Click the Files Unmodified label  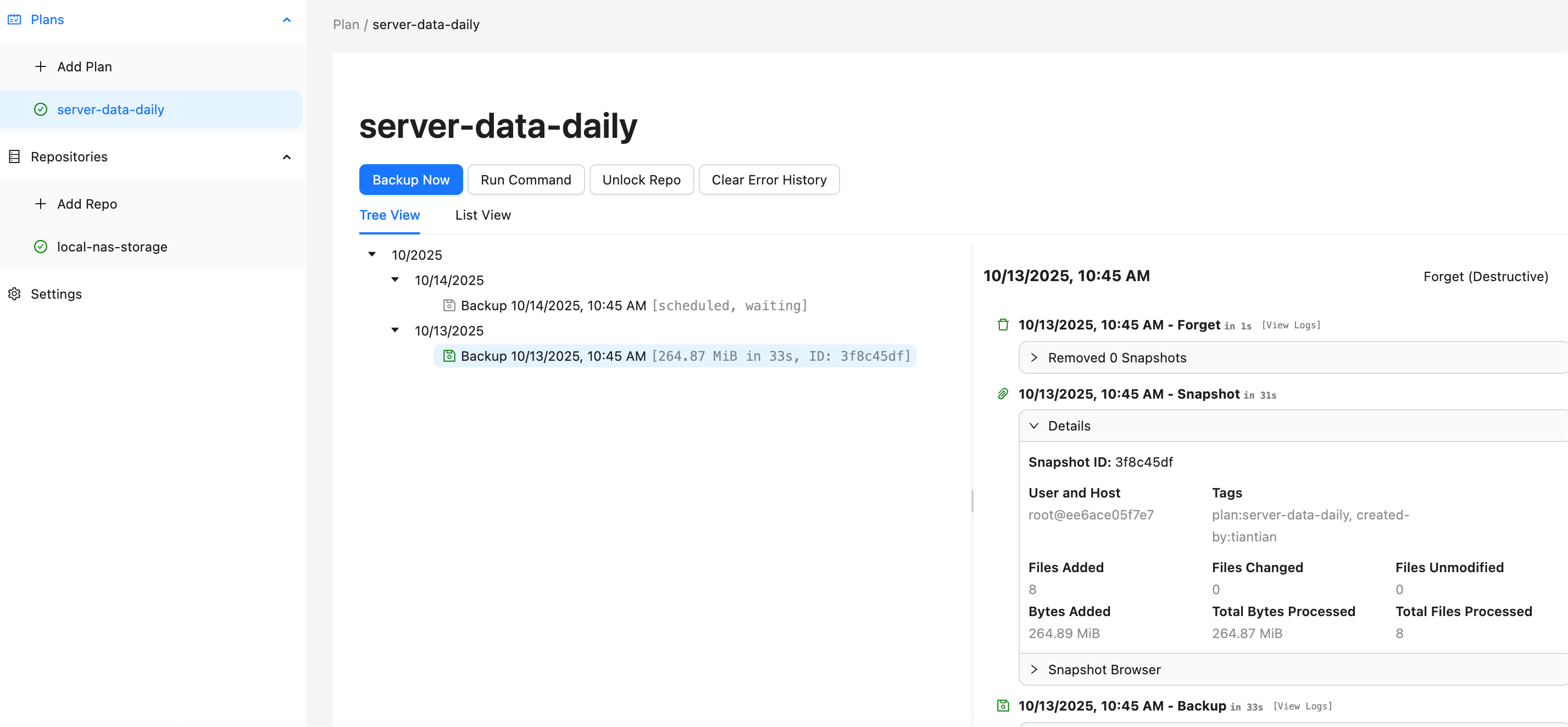pyautogui.click(x=1449, y=567)
